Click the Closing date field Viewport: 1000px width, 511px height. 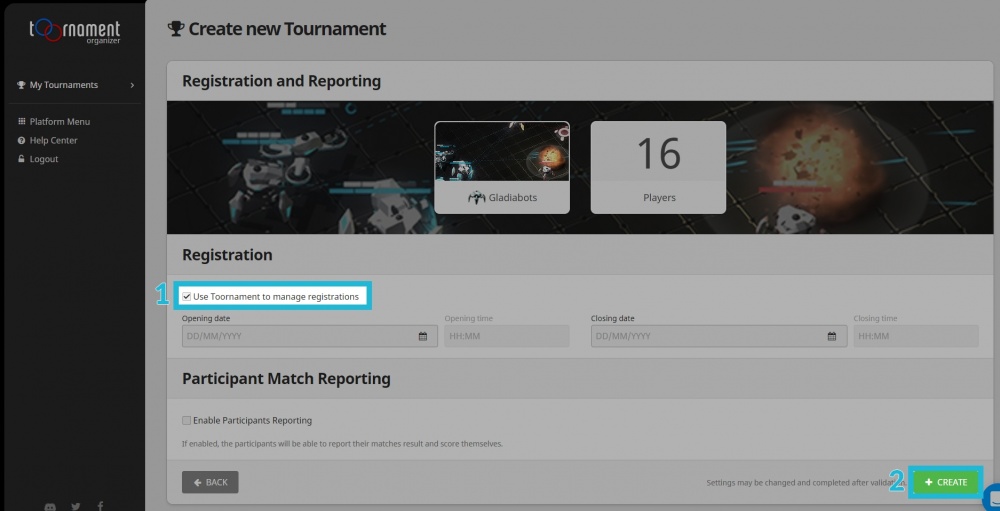click(x=719, y=336)
